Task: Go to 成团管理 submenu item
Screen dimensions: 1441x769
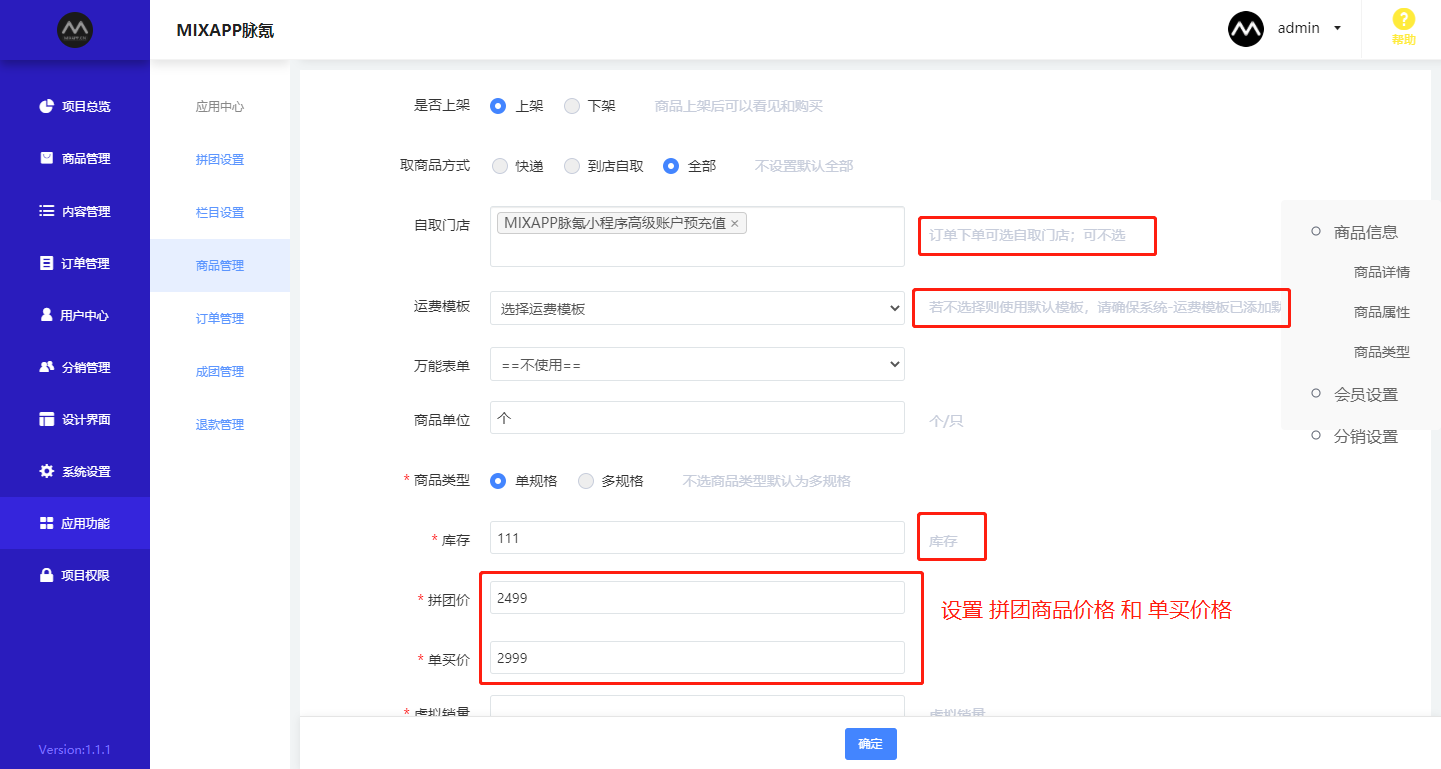Action: (220, 372)
